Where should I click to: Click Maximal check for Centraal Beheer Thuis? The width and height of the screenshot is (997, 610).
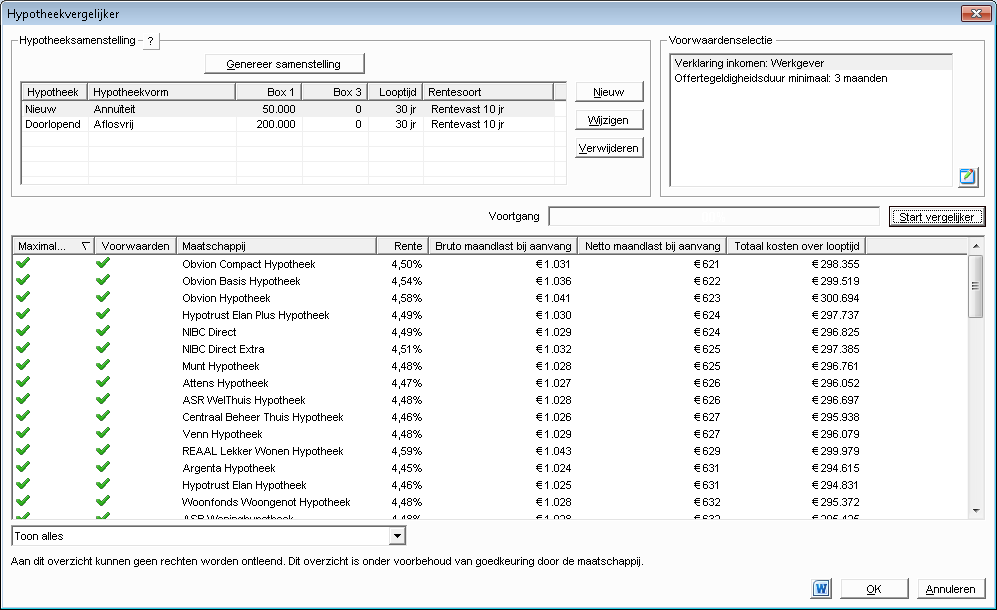coord(23,416)
